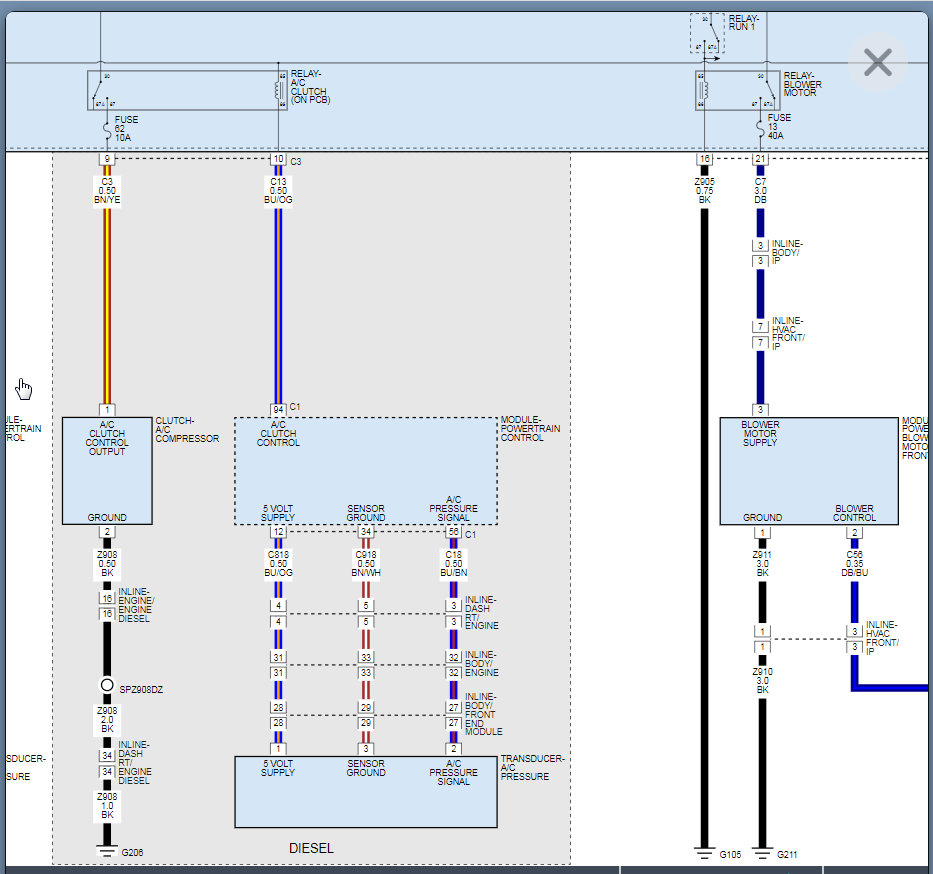Viewport: 933px width, 874px height.
Task: Click connector pin 56 at PCM
Action: coord(453,531)
